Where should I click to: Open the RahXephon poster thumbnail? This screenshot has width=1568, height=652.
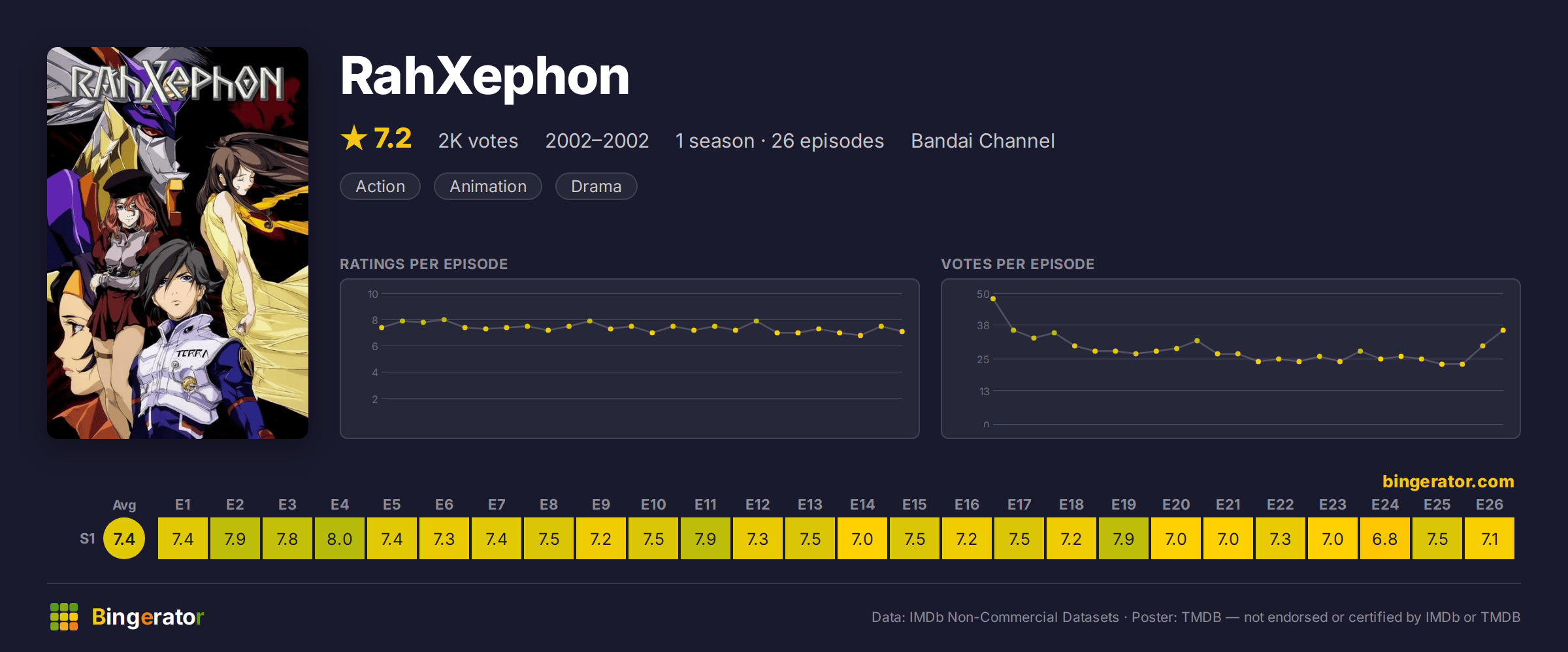pyautogui.click(x=178, y=243)
